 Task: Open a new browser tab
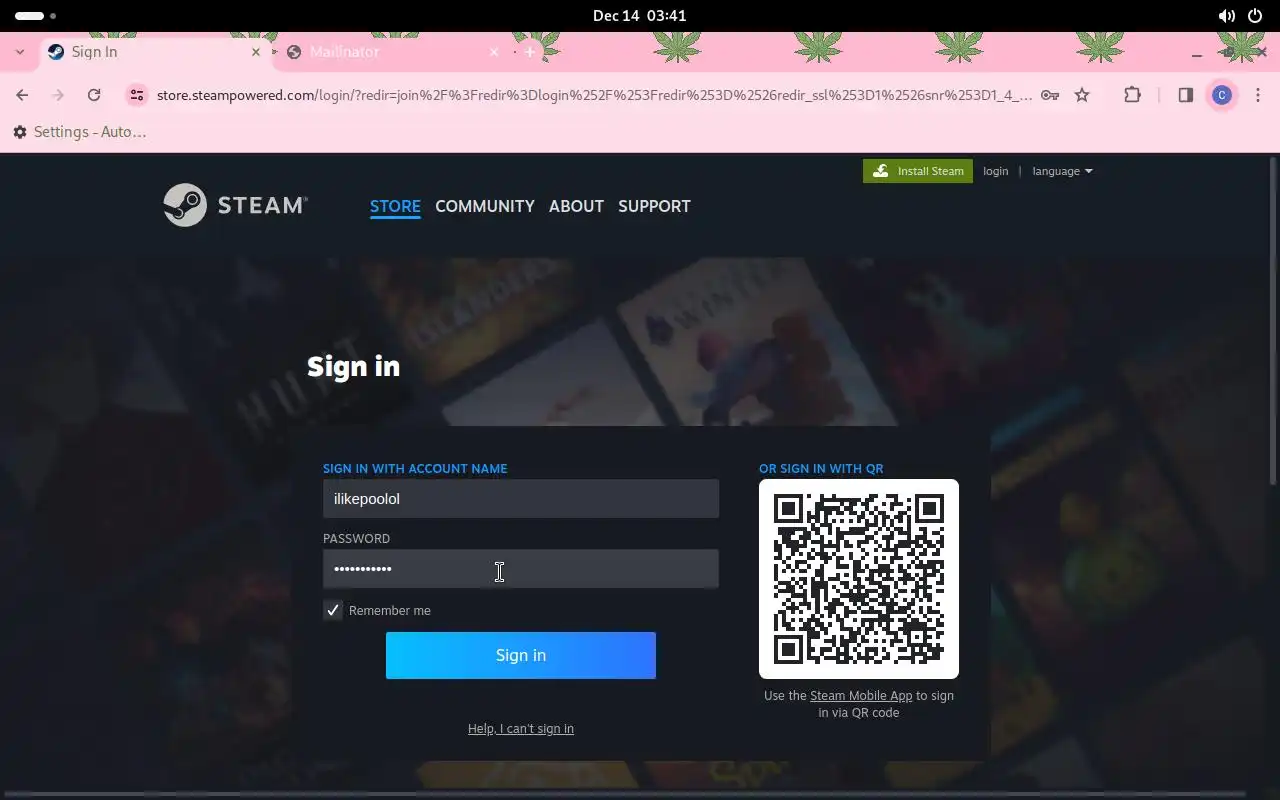coord(530,52)
